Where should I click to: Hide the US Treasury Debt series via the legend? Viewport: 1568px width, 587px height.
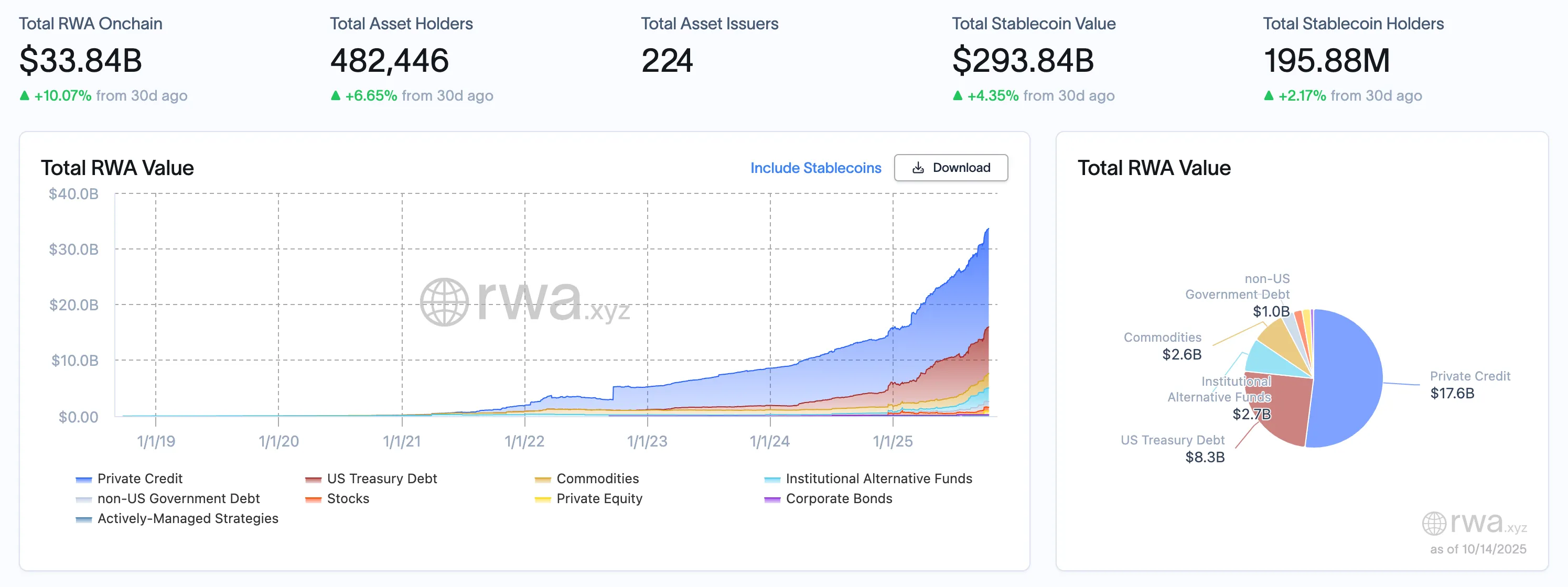(x=381, y=479)
